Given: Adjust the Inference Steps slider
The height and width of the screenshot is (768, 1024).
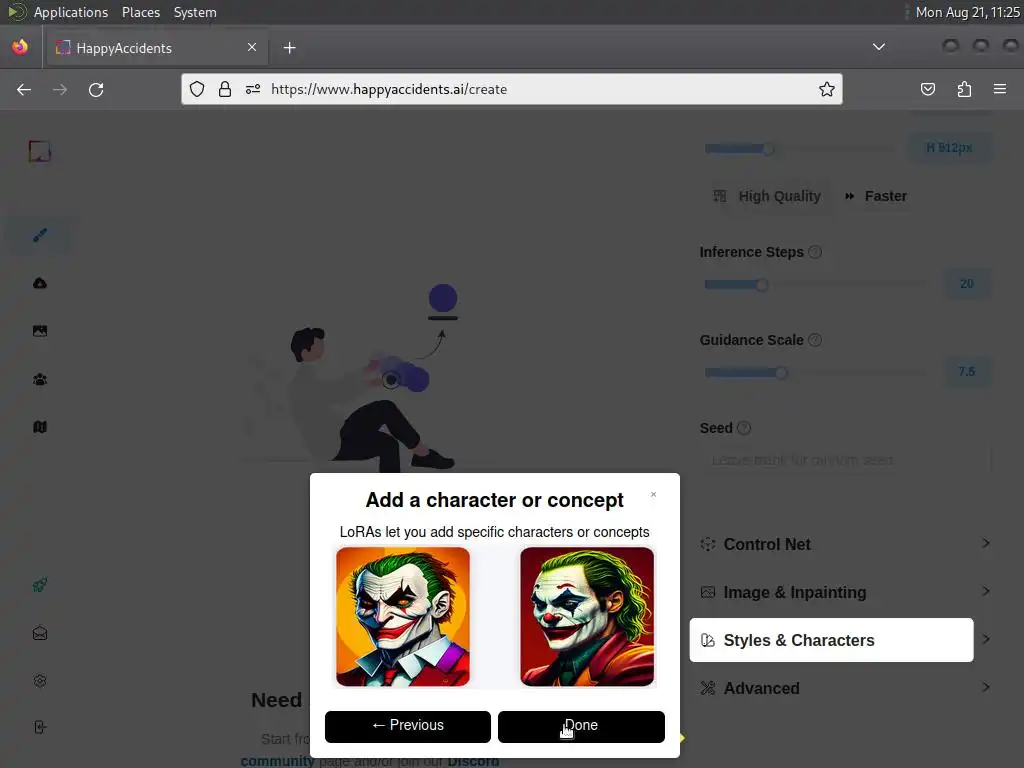Looking at the screenshot, I should tap(761, 285).
